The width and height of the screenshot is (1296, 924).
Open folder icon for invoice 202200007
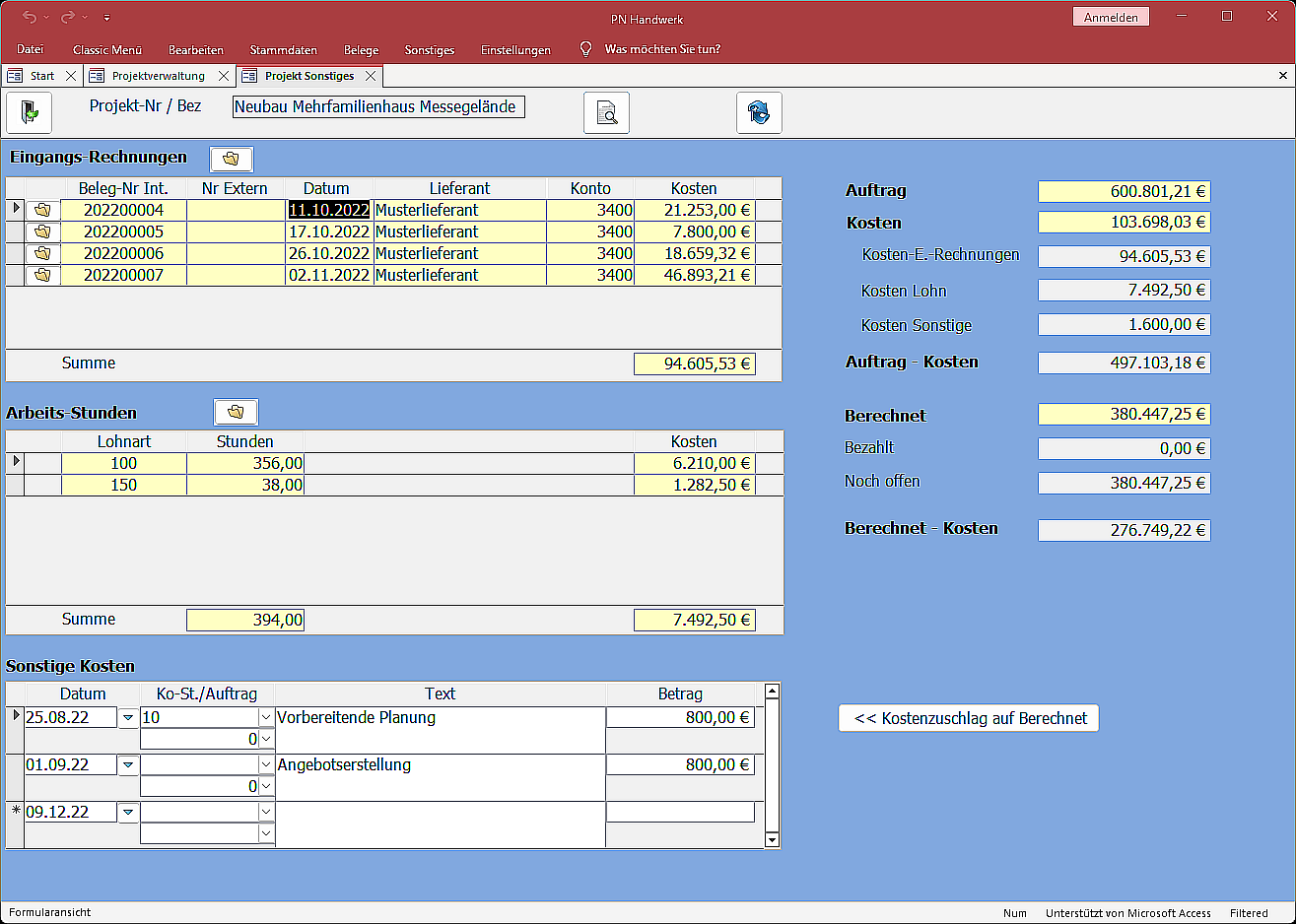click(42, 275)
